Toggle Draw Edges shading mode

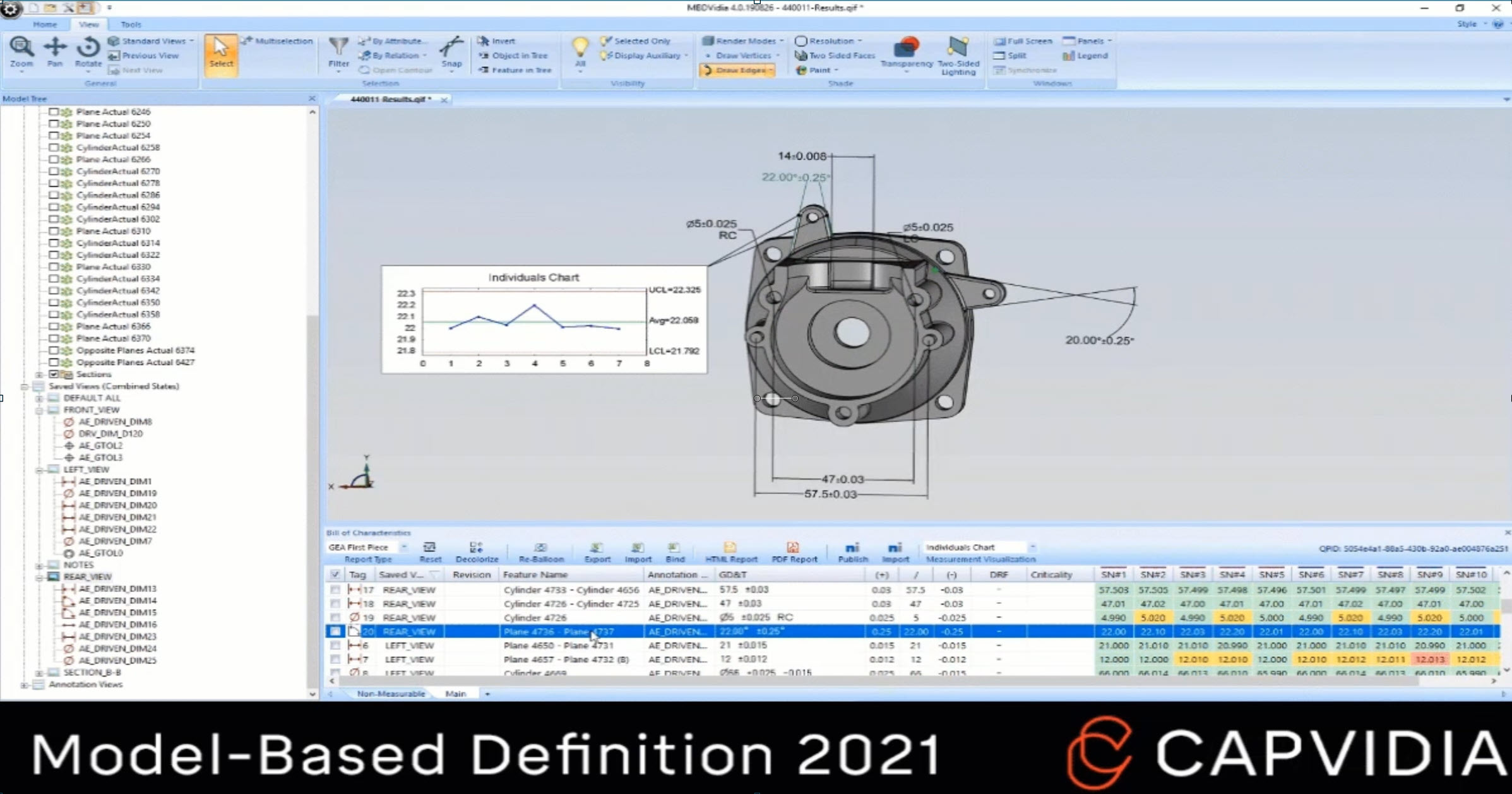[738, 70]
